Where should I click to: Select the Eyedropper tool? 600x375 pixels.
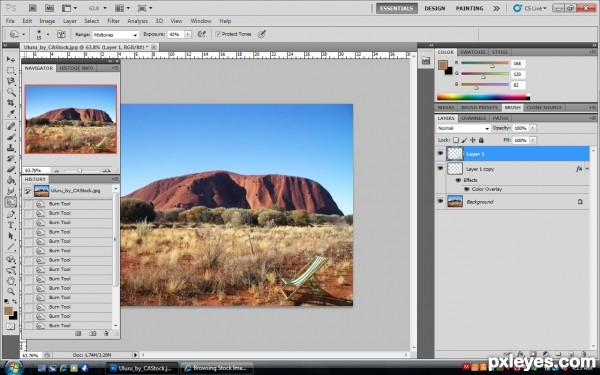11,114
